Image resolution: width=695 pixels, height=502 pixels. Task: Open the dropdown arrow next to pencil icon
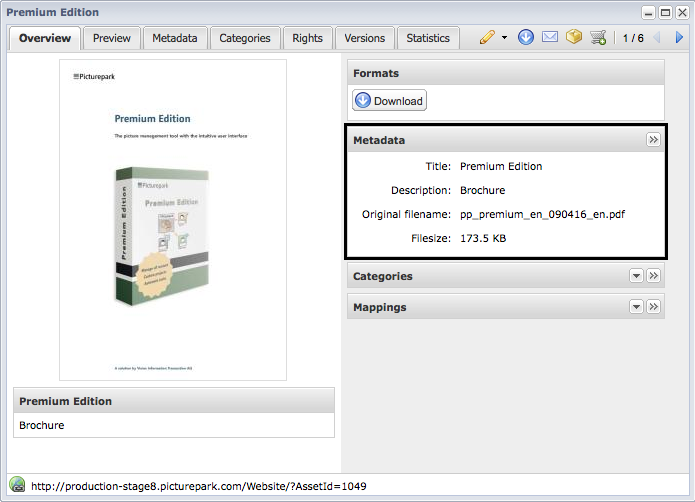tap(504, 38)
